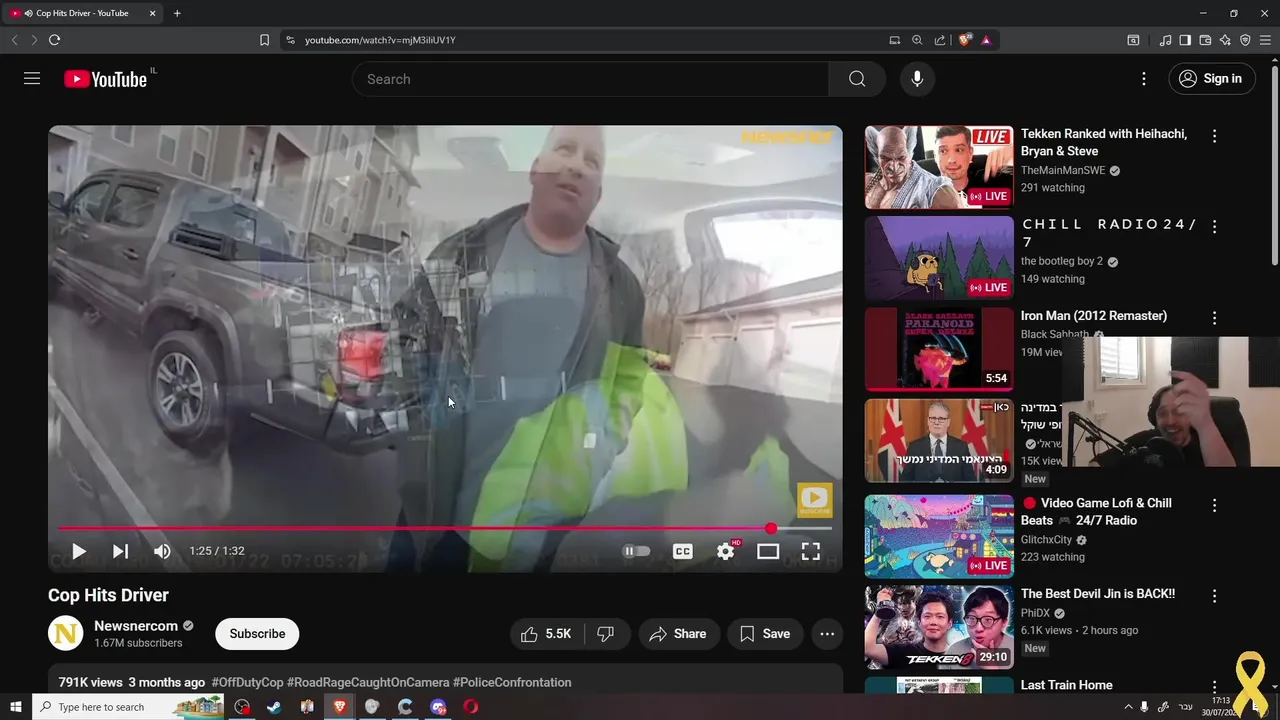Click the Sign in button

[x=1211, y=79]
